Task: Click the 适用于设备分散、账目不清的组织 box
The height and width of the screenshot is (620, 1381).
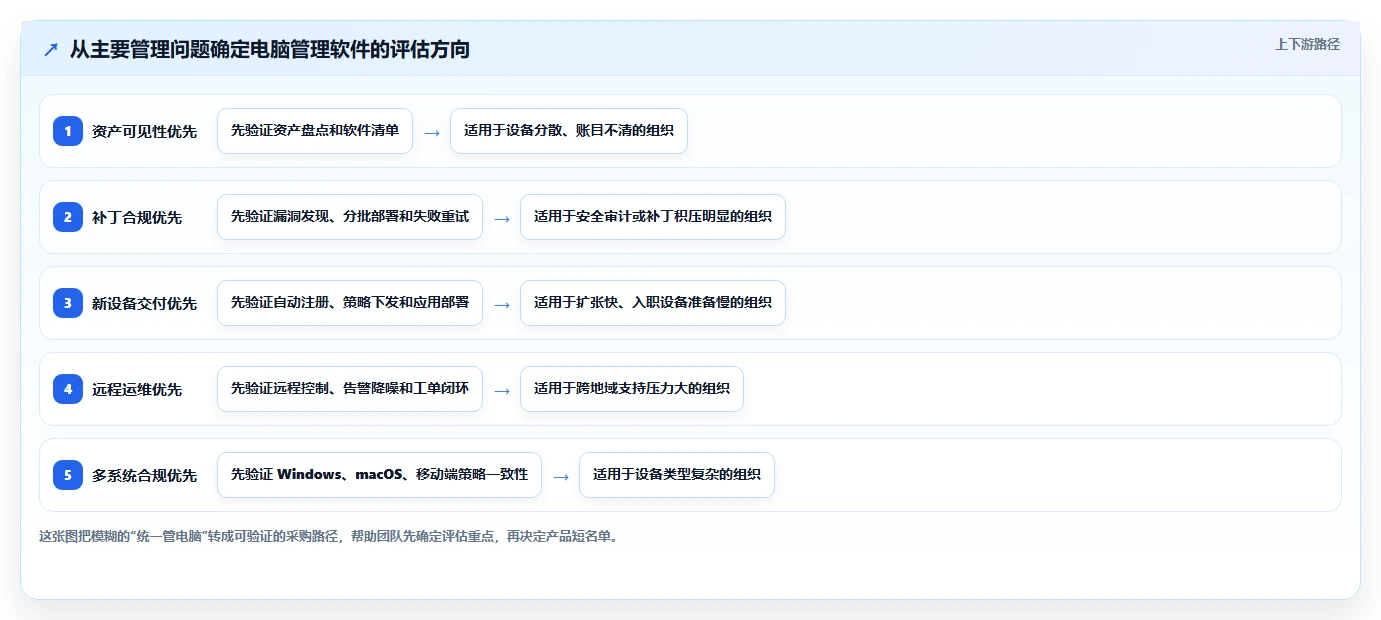Action: pos(569,131)
